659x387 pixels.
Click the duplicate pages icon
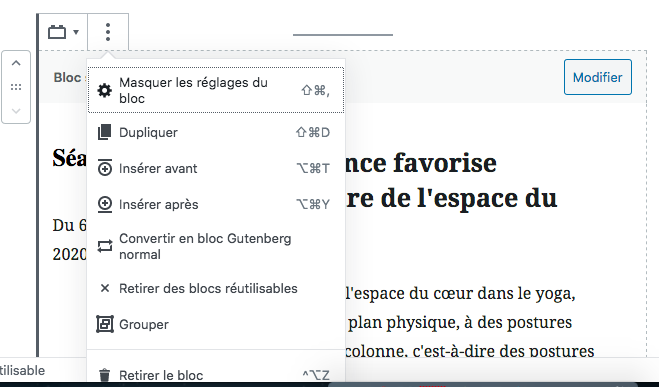[105, 132]
